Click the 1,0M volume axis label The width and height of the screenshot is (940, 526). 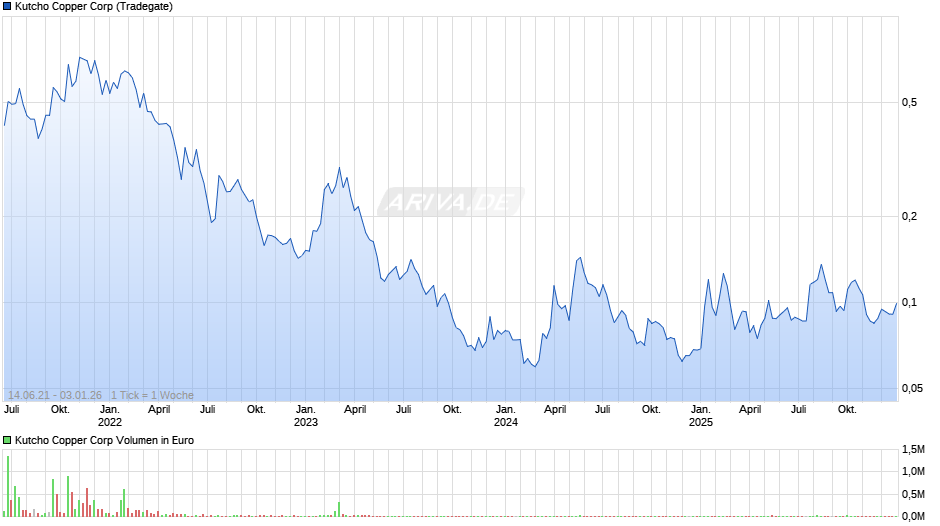913,471
